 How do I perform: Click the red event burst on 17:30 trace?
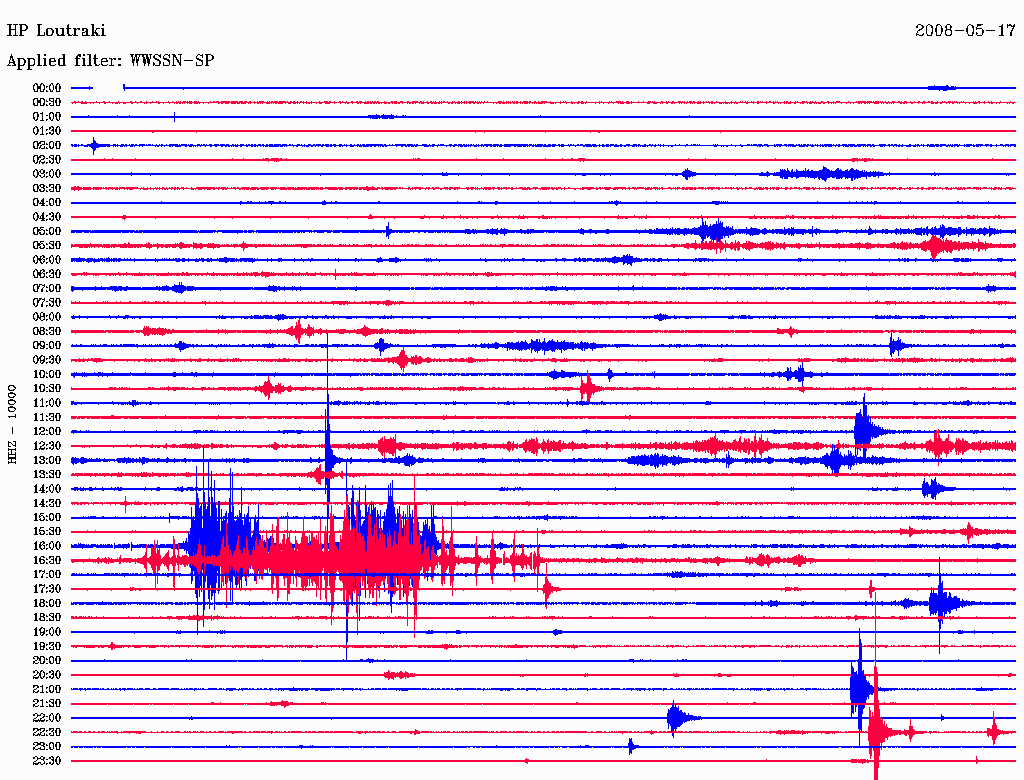point(550,590)
